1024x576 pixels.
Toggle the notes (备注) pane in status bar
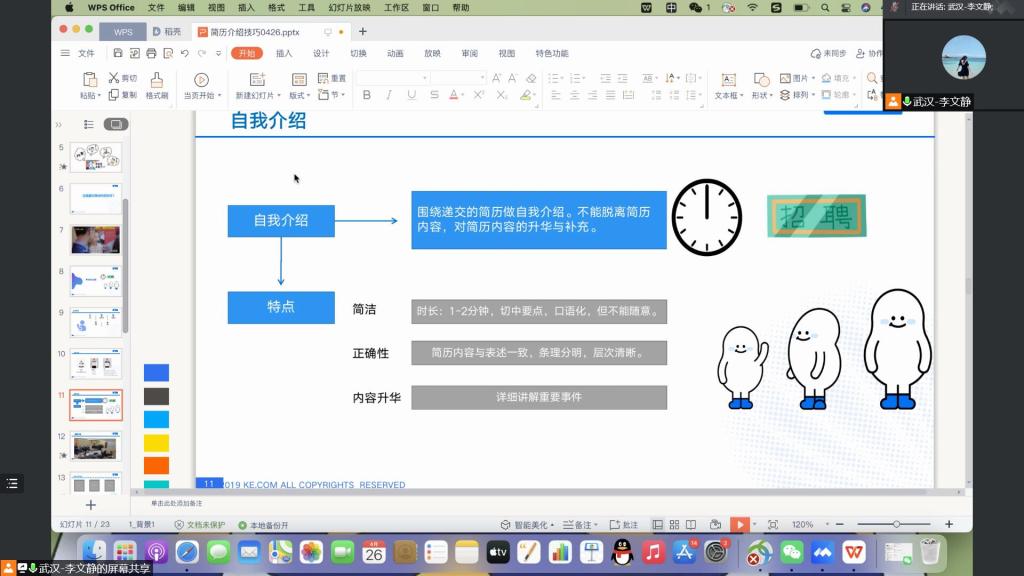579,525
